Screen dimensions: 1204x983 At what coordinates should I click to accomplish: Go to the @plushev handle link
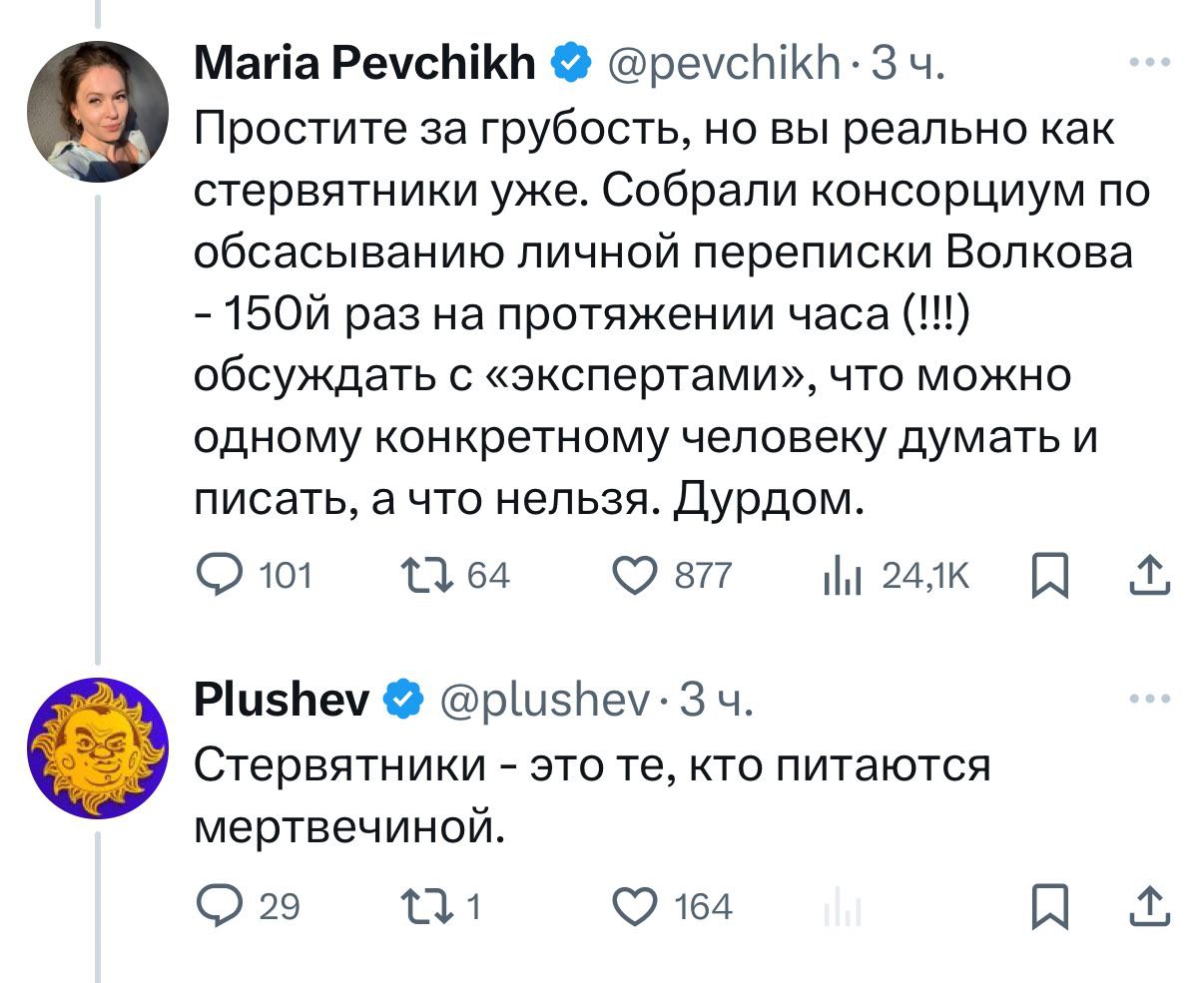coord(541,701)
